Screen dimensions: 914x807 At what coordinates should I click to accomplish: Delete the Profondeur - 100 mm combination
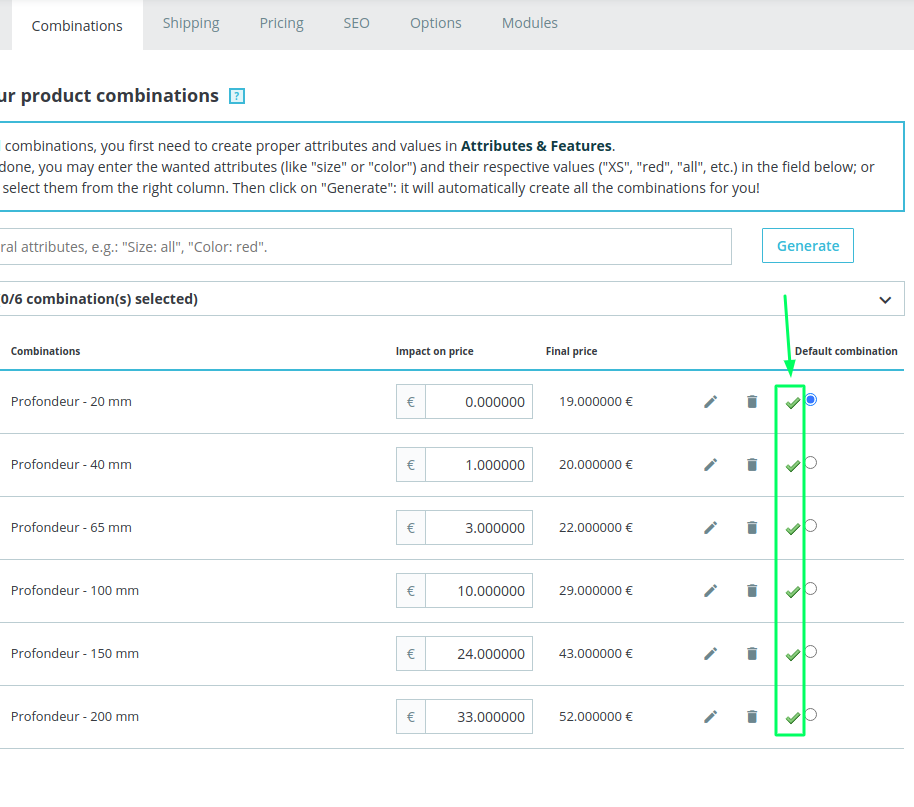click(x=752, y=591)
